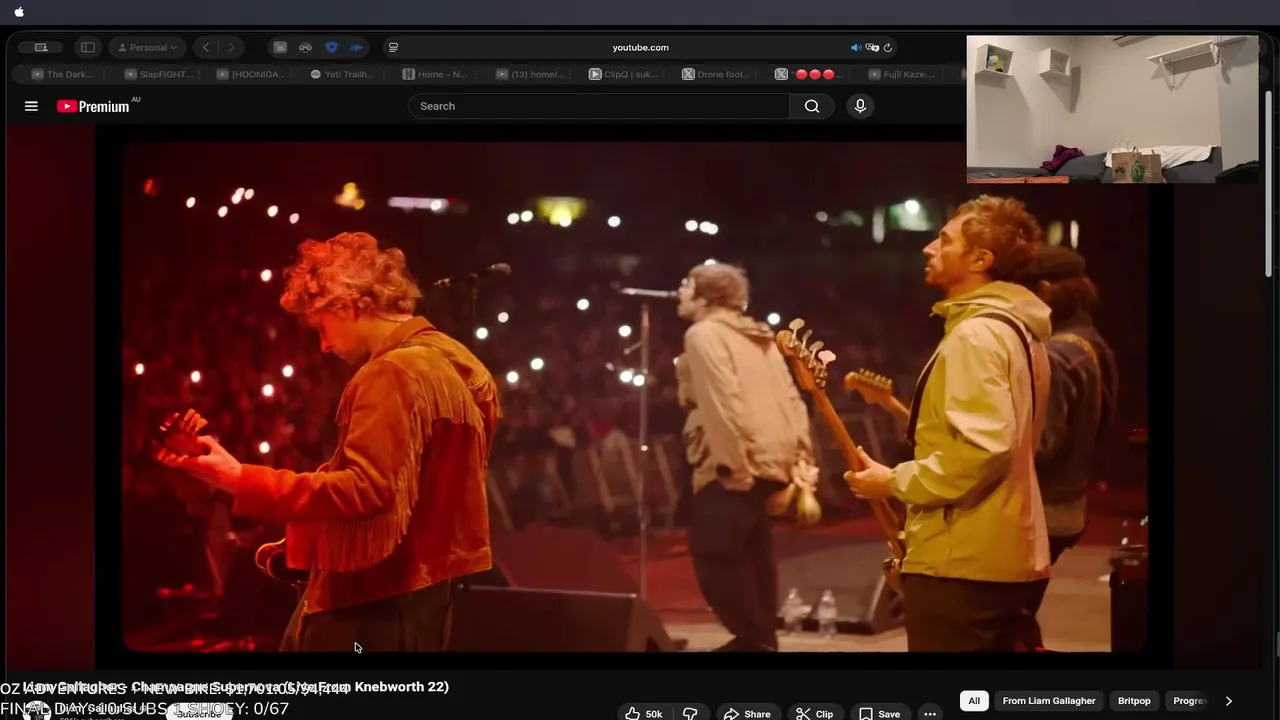Click the glasses extension icon in toolbar
This screenshot has width=1280, height=720.
305,47
